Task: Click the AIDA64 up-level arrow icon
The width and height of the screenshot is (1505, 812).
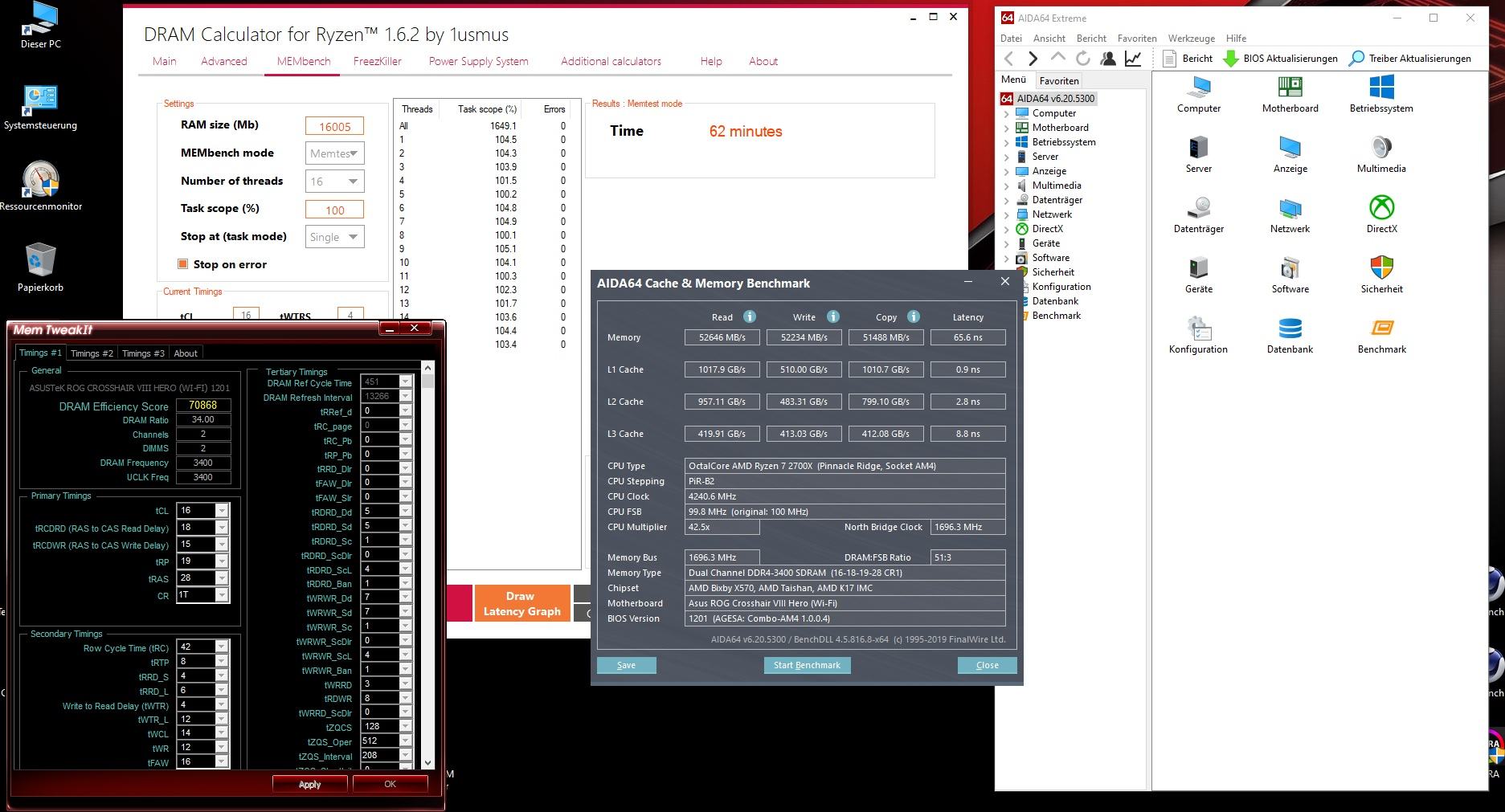Action: (x=1058, y=58)
